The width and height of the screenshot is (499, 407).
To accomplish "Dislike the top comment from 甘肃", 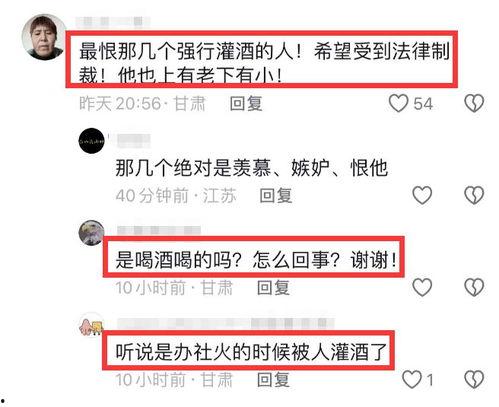I will pos(474,103).
